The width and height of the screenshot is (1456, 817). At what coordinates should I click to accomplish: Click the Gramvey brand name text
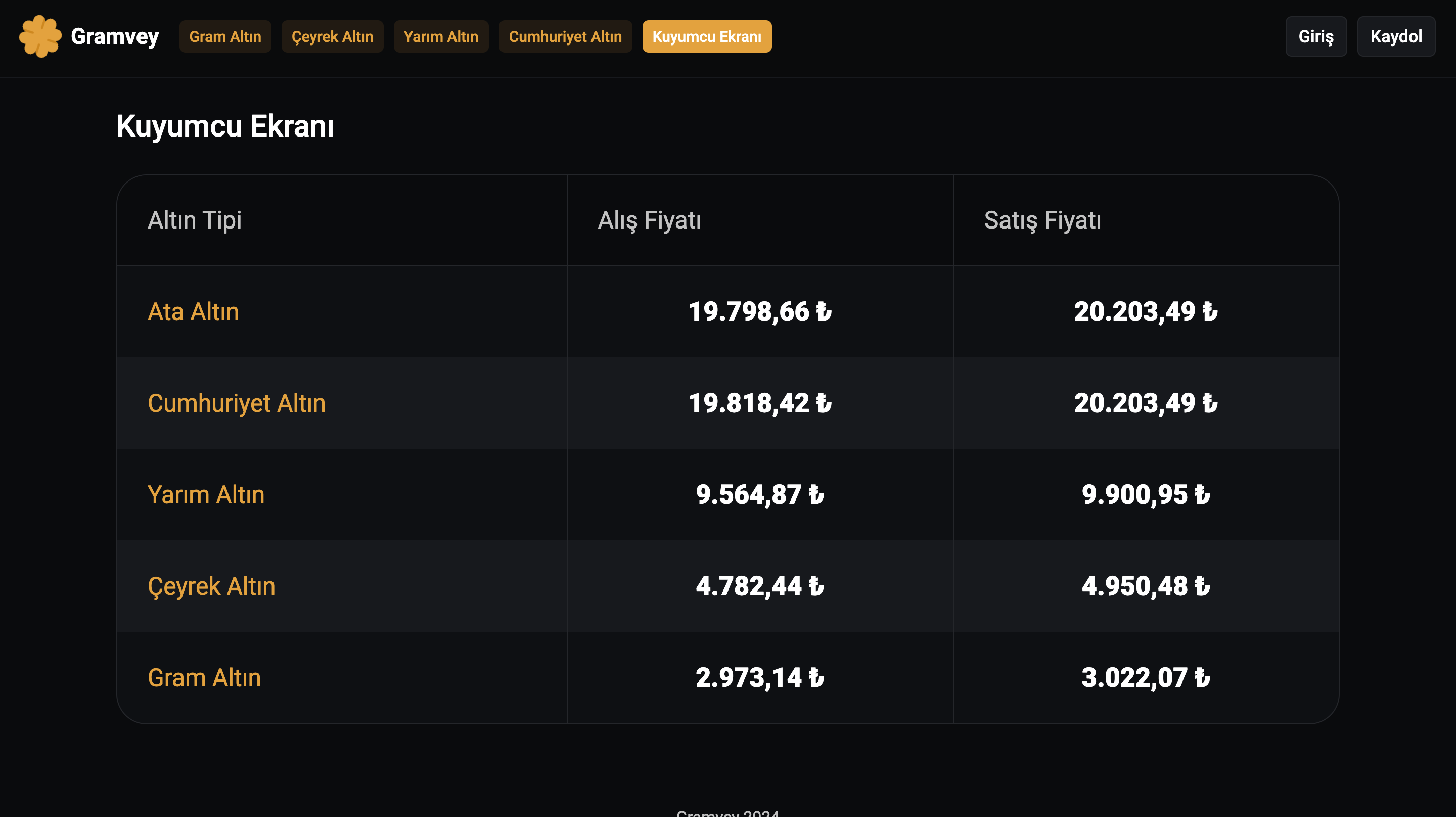coord(115,37)
